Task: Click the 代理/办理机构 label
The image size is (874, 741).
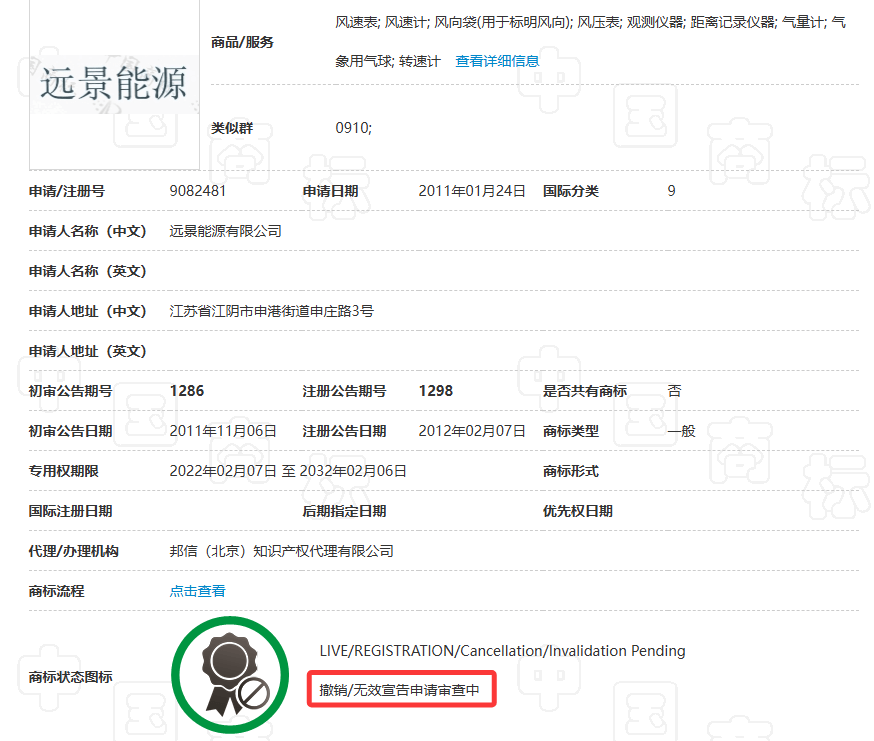Action: [74, 551]
